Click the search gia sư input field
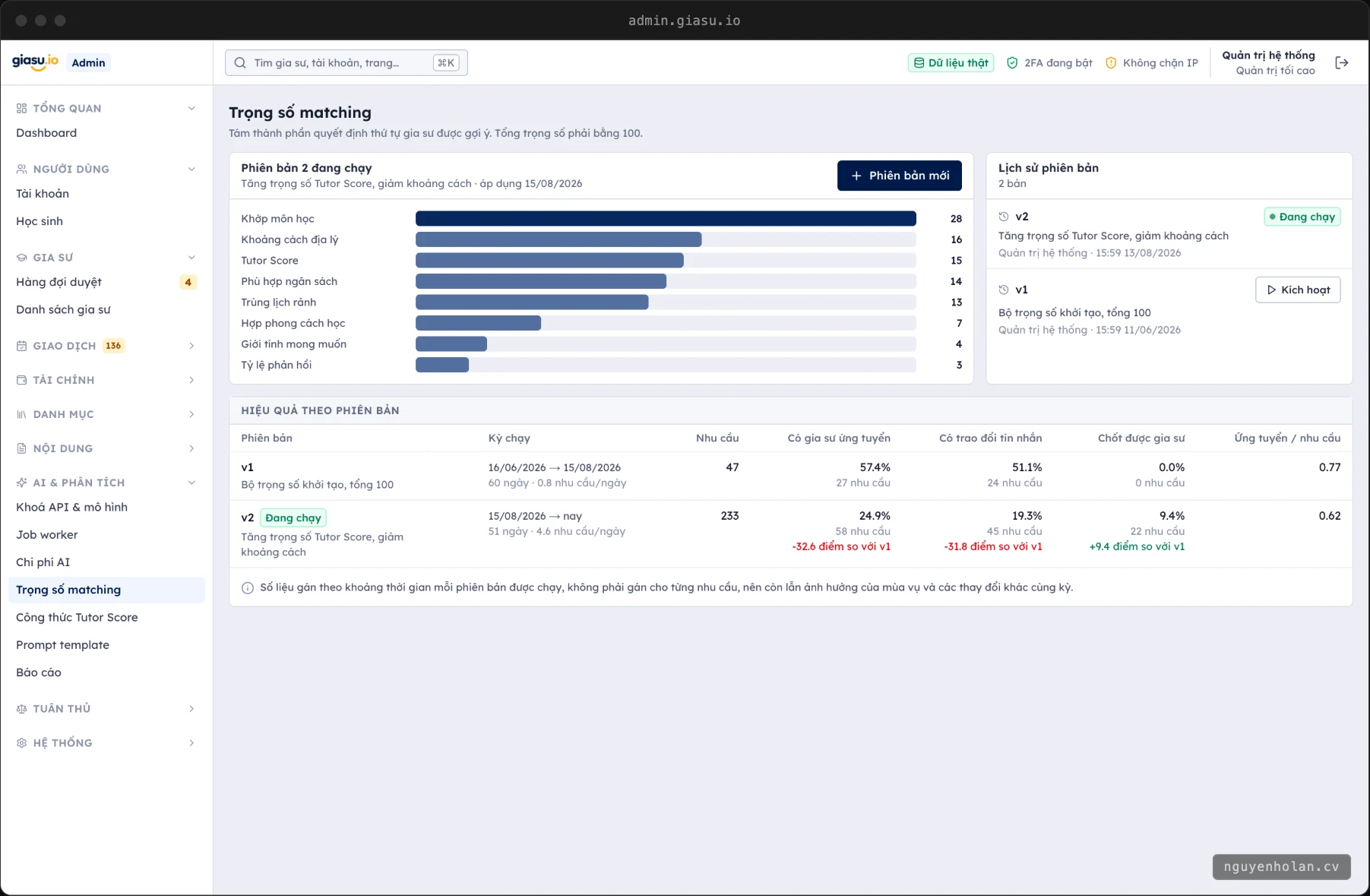 pyautogui.click(x=346, y=63)
